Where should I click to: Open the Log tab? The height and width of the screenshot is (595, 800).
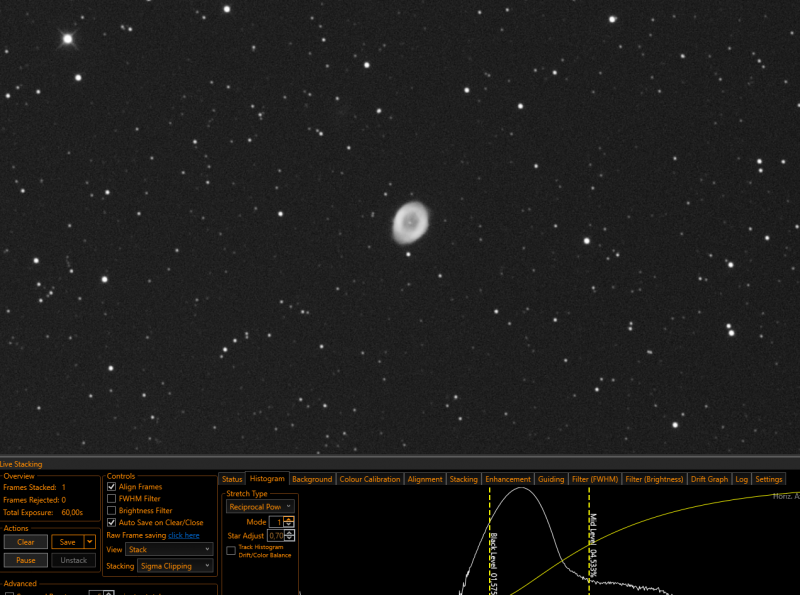741,479
